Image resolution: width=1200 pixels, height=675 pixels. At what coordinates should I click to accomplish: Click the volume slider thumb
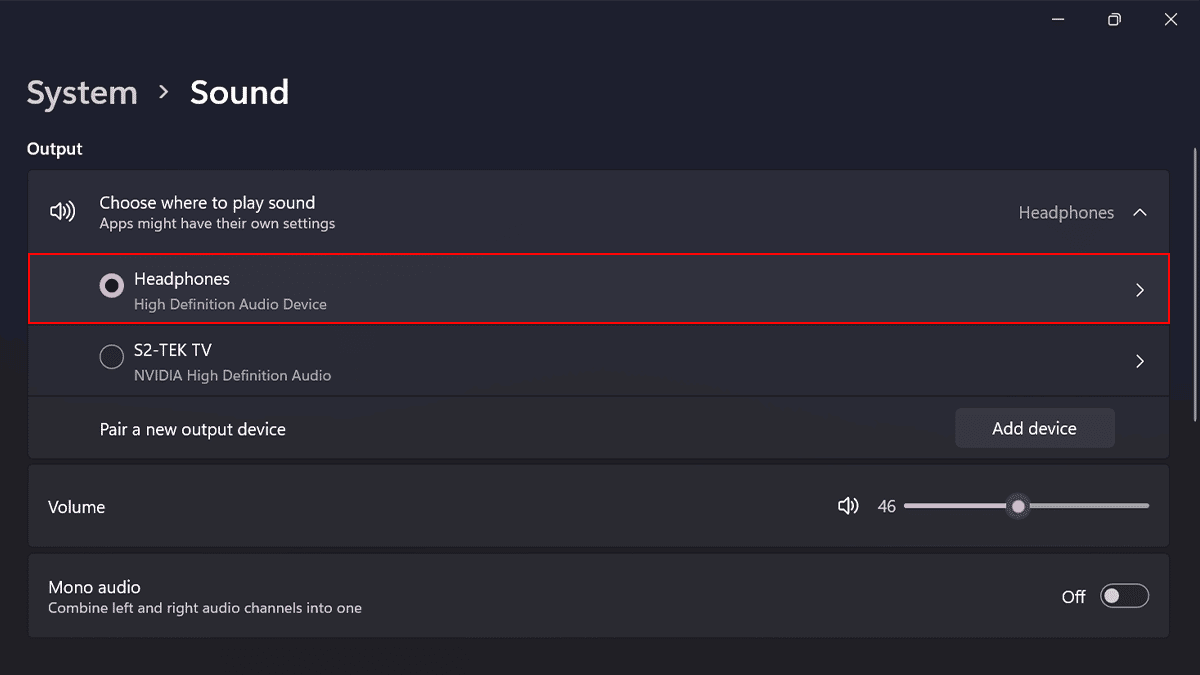pyautogui.click(x=1018, y=507)
